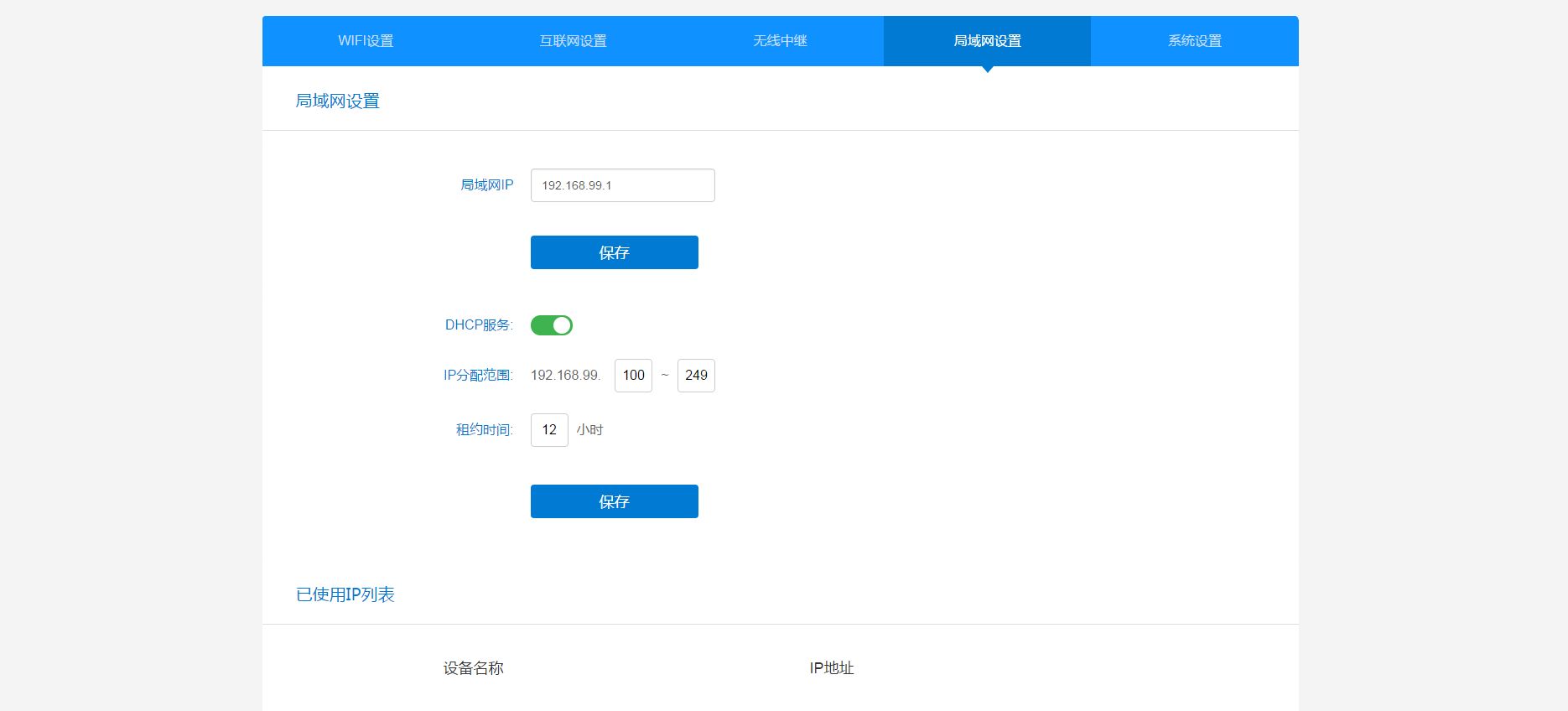Switch to the 互联网设置 tab
The image size is (1568, 711).
coord(573,41)
